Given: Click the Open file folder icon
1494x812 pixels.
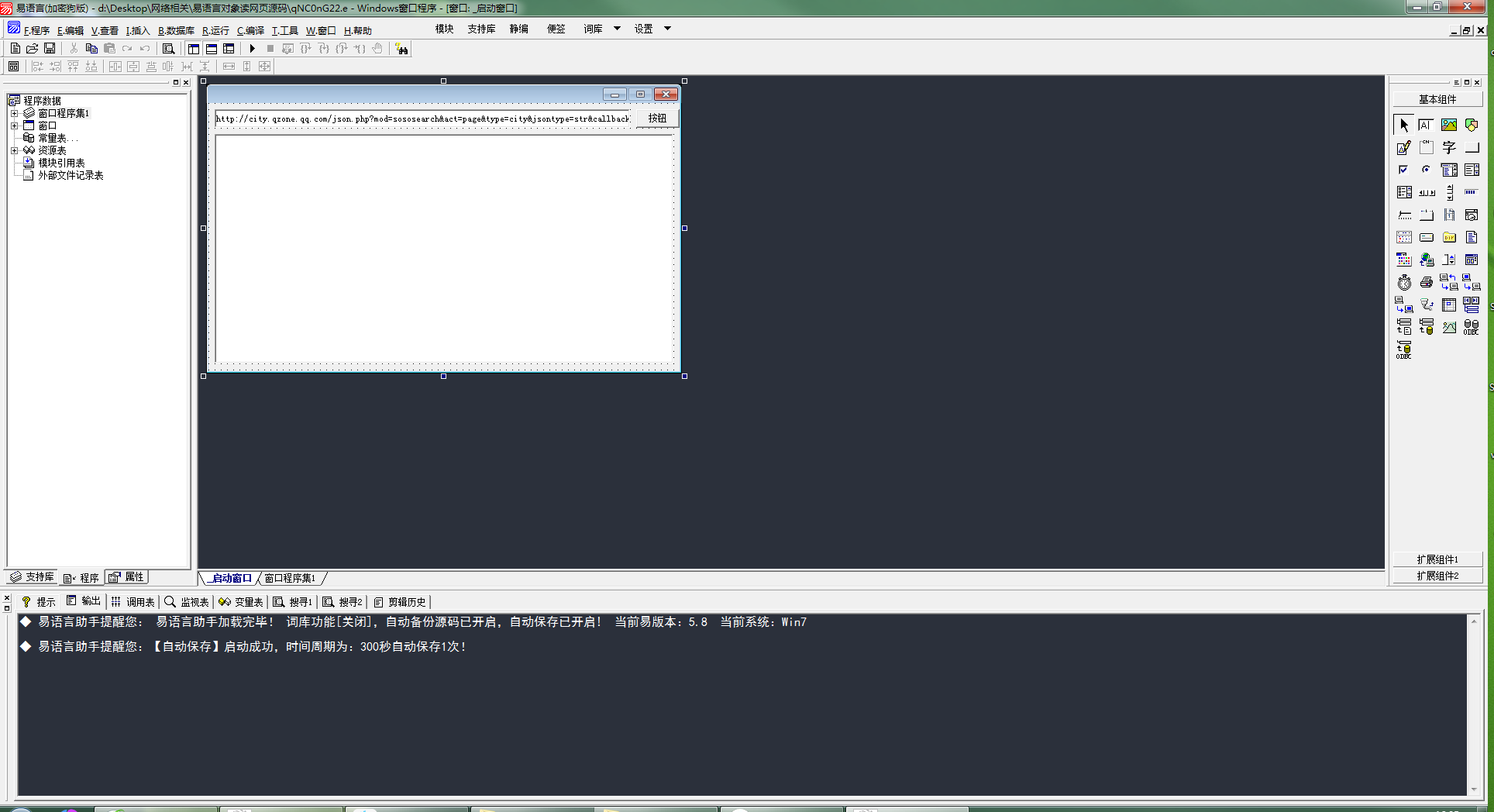Looking at the screenshot, I should click(33, 49).
